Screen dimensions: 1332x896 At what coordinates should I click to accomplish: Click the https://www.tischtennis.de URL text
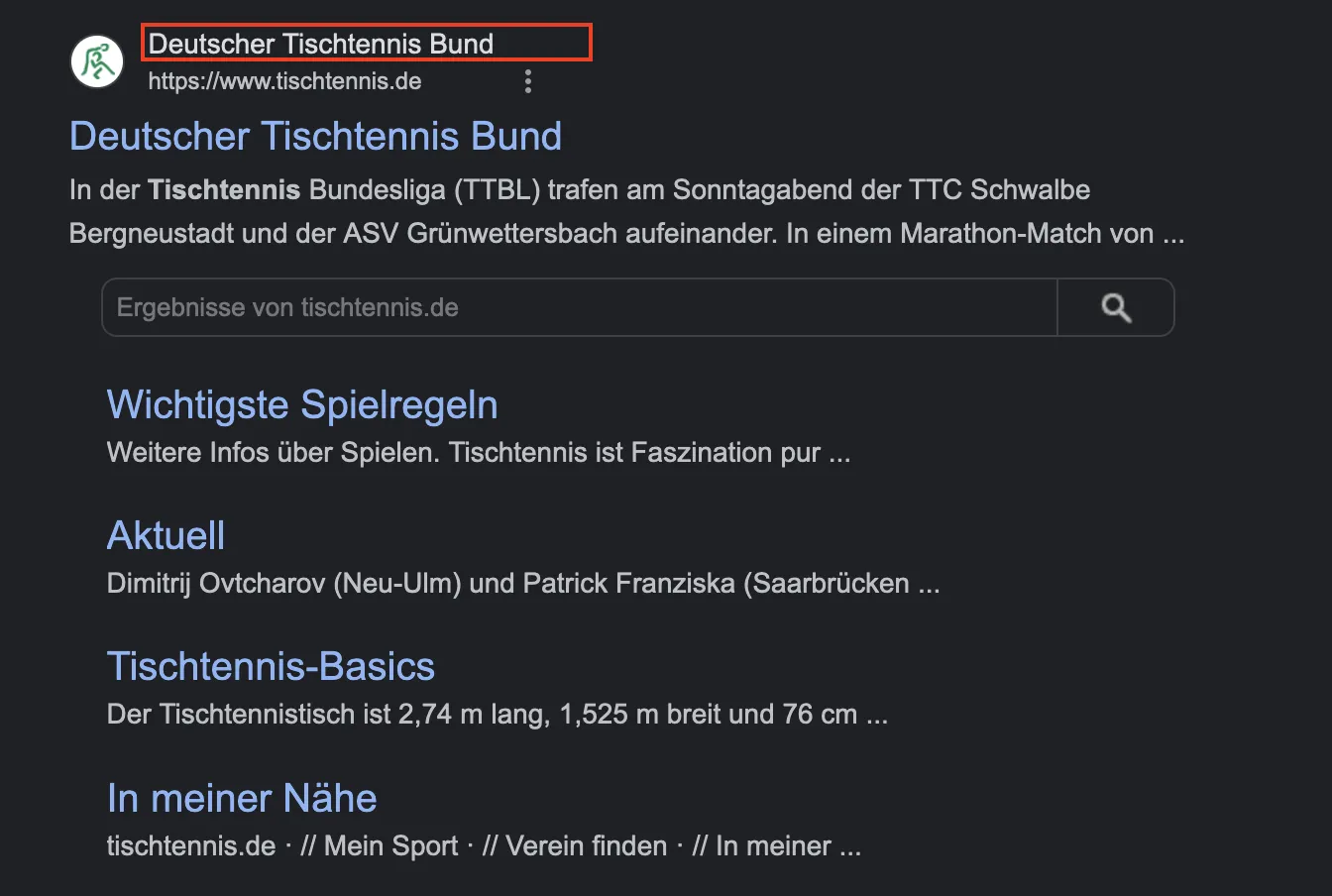(285, 81)
